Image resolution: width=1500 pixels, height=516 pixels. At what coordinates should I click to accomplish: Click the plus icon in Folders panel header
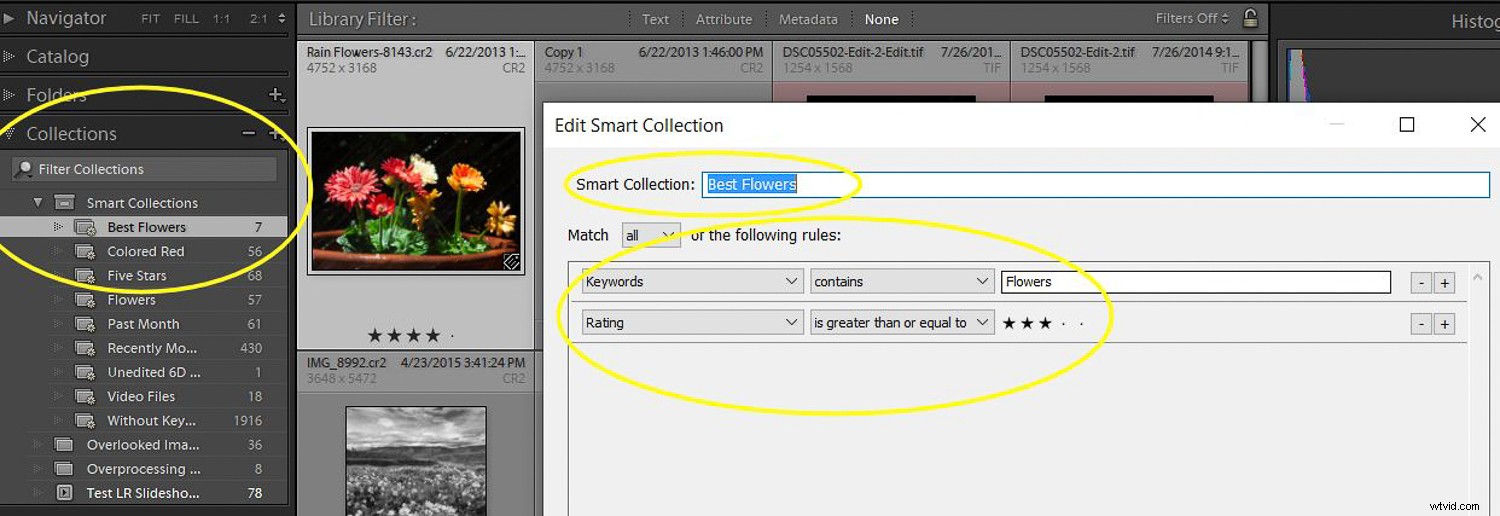tap(277, 95)
